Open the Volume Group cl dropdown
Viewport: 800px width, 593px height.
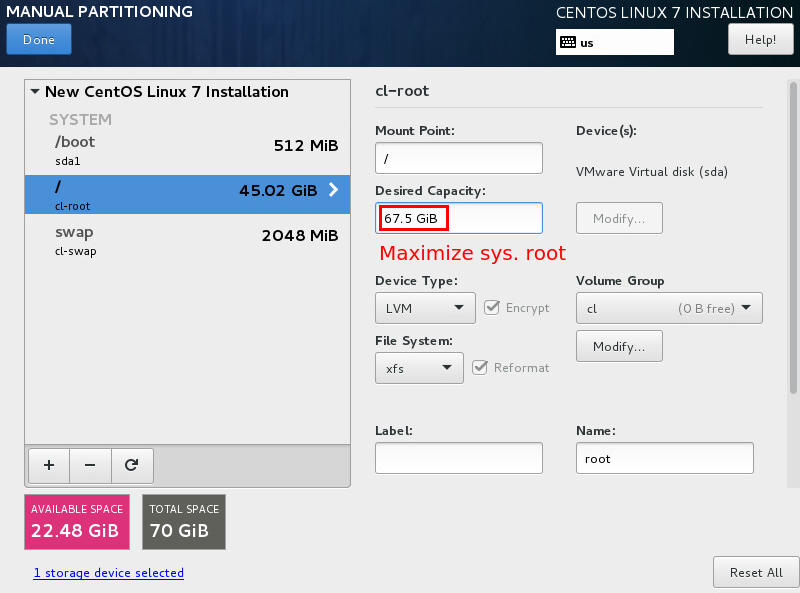click(x=669, y=308)
